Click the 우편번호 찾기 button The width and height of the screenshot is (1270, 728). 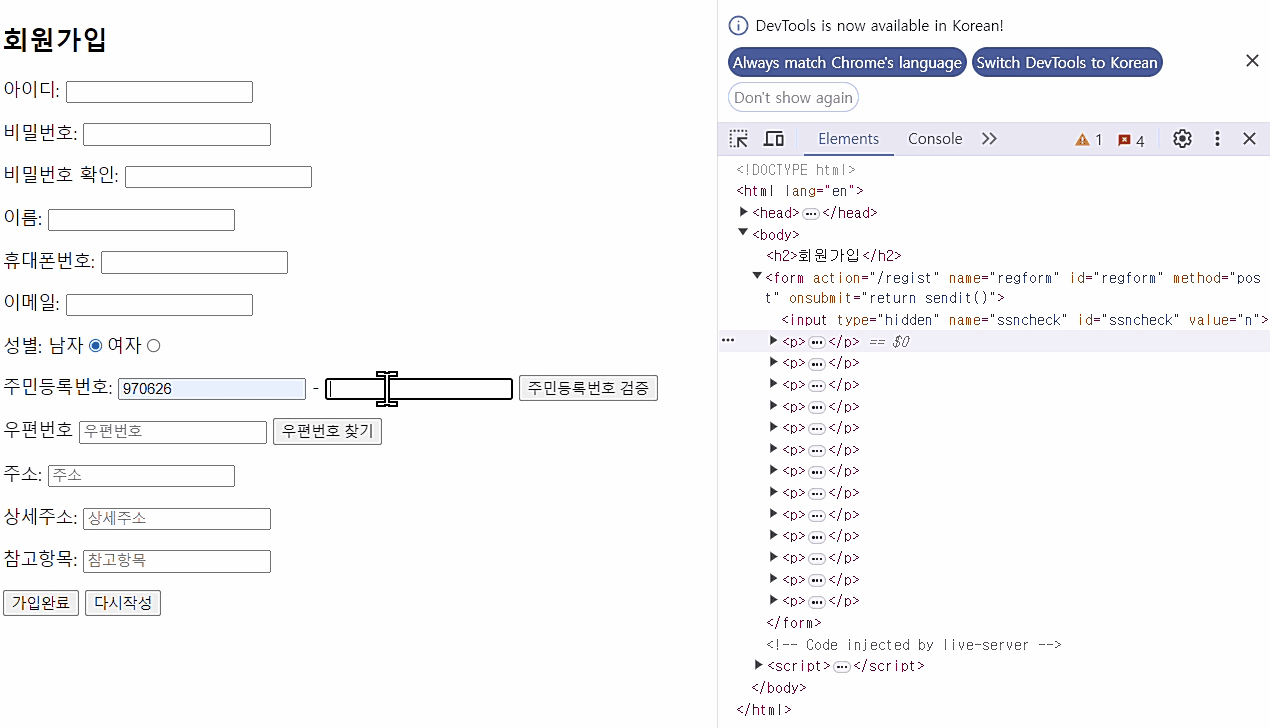tap(327, 431)
